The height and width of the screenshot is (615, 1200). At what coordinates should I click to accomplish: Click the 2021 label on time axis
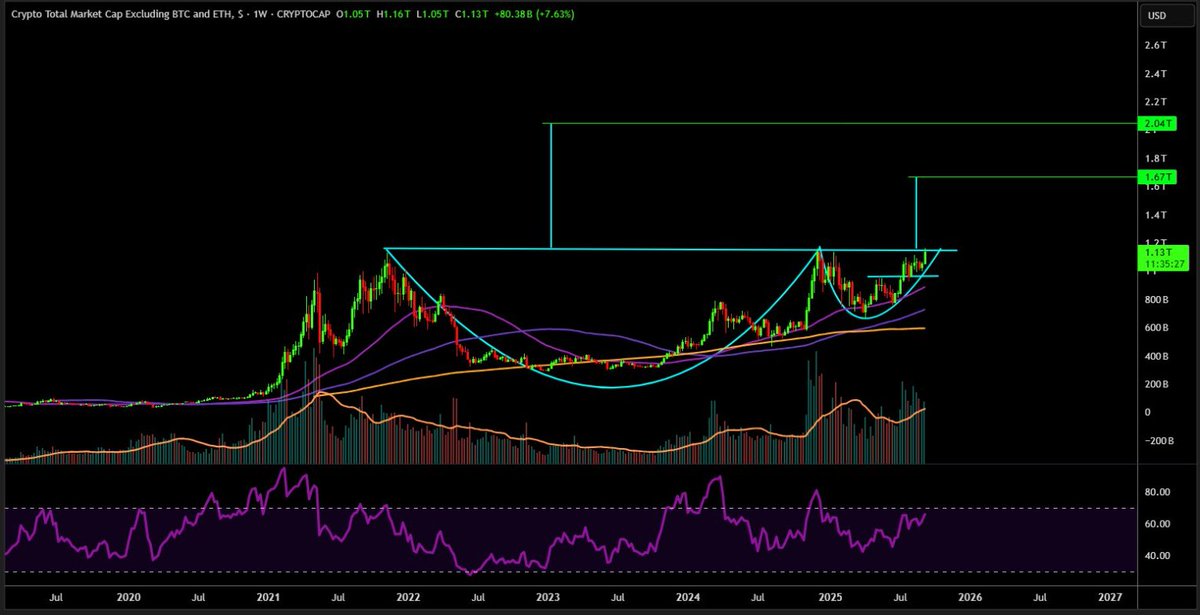pyautogui.click(x=268, y=596)
